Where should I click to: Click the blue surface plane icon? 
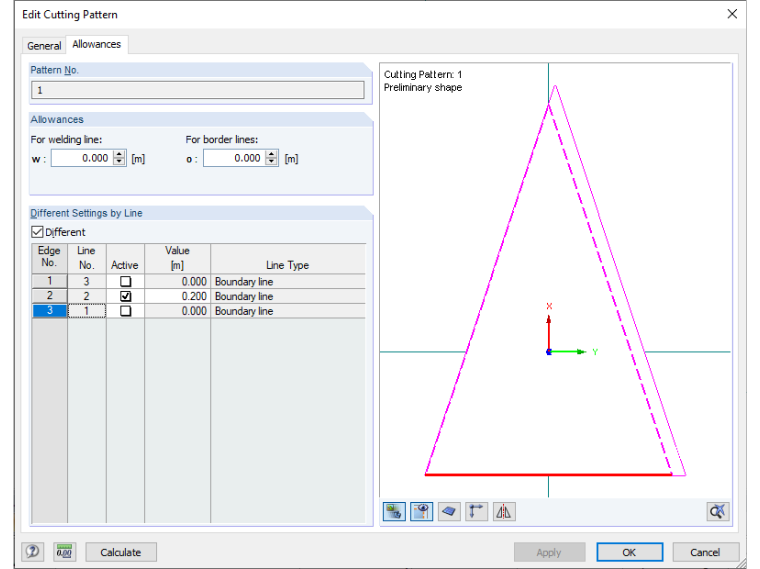(449, 511)
